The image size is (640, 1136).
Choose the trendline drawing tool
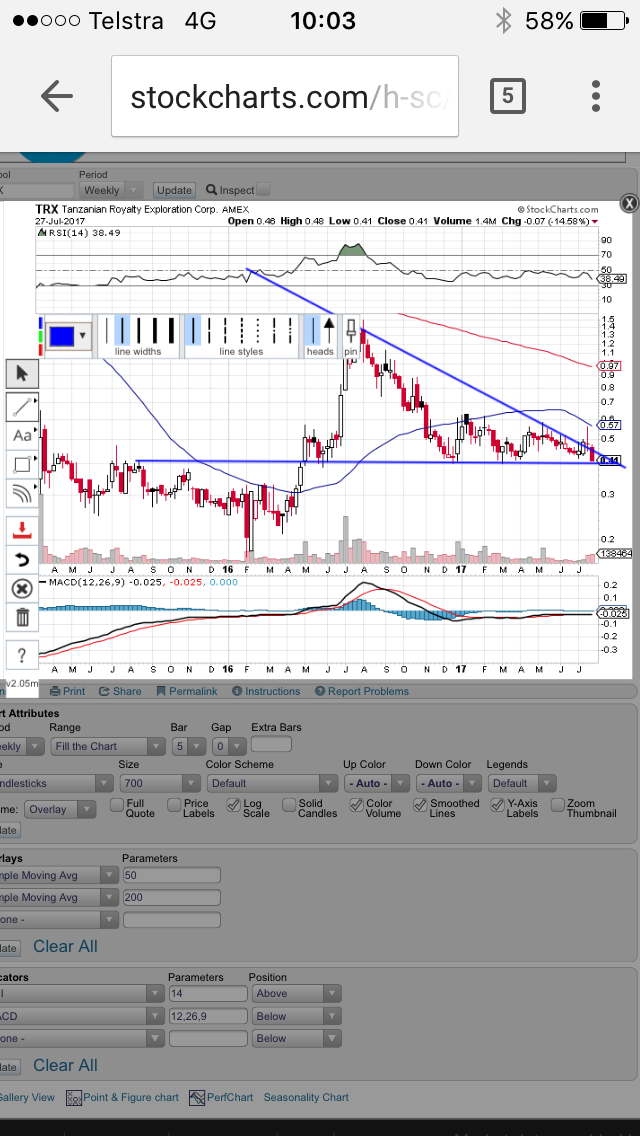pos(22,406)
